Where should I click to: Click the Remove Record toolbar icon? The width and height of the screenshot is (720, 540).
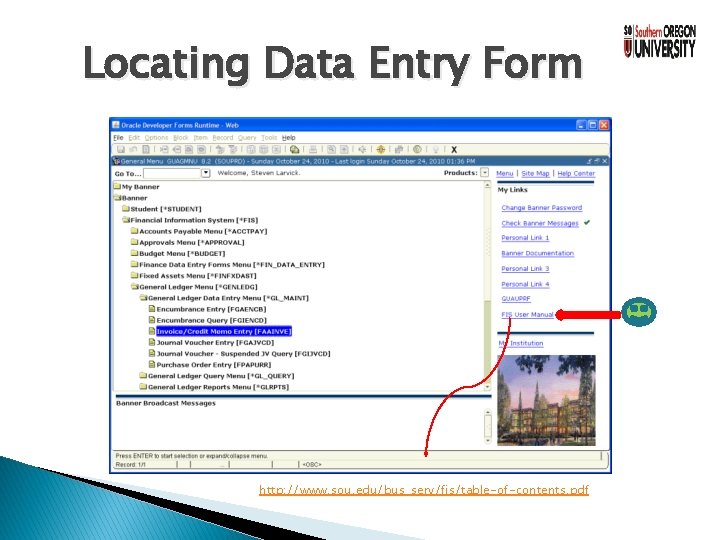[177, 149]
